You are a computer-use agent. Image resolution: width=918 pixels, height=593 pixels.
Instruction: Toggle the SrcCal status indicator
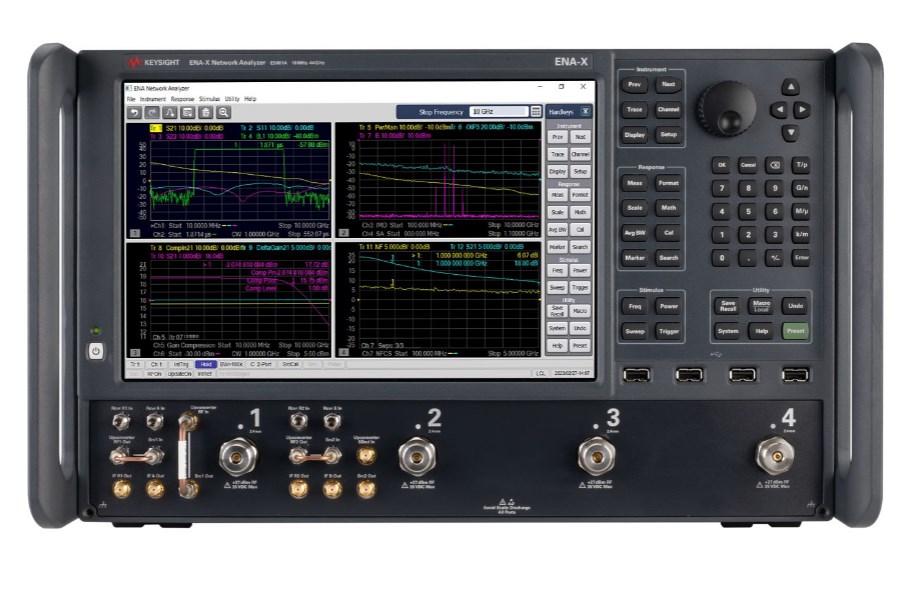tap(290, 365)
